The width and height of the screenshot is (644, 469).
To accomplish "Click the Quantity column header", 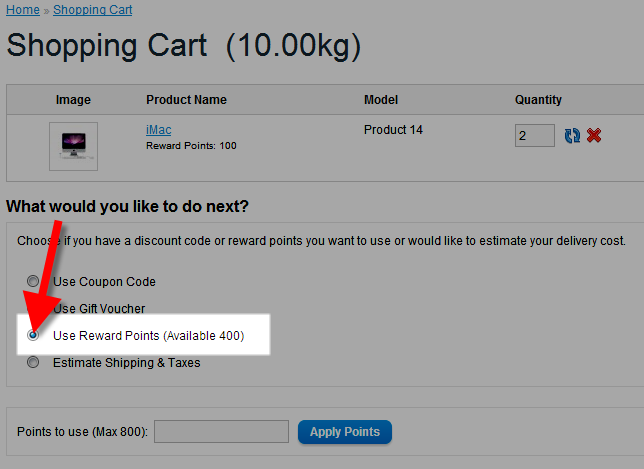I will (538, 100).
